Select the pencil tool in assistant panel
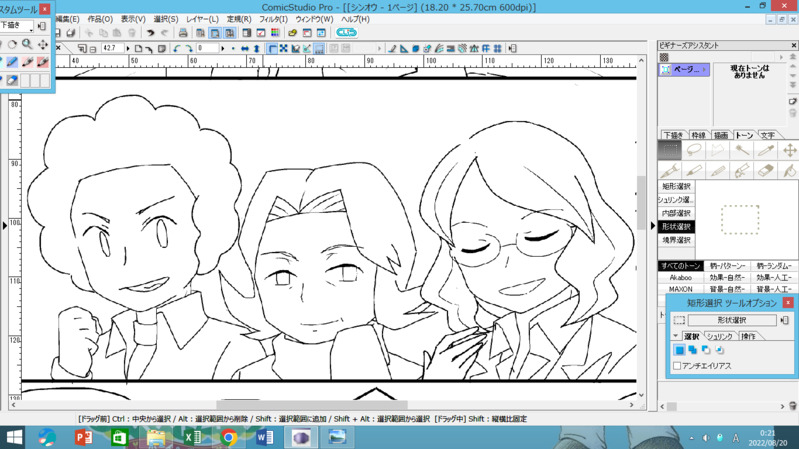The image size is (799, 449). [717, 170]
